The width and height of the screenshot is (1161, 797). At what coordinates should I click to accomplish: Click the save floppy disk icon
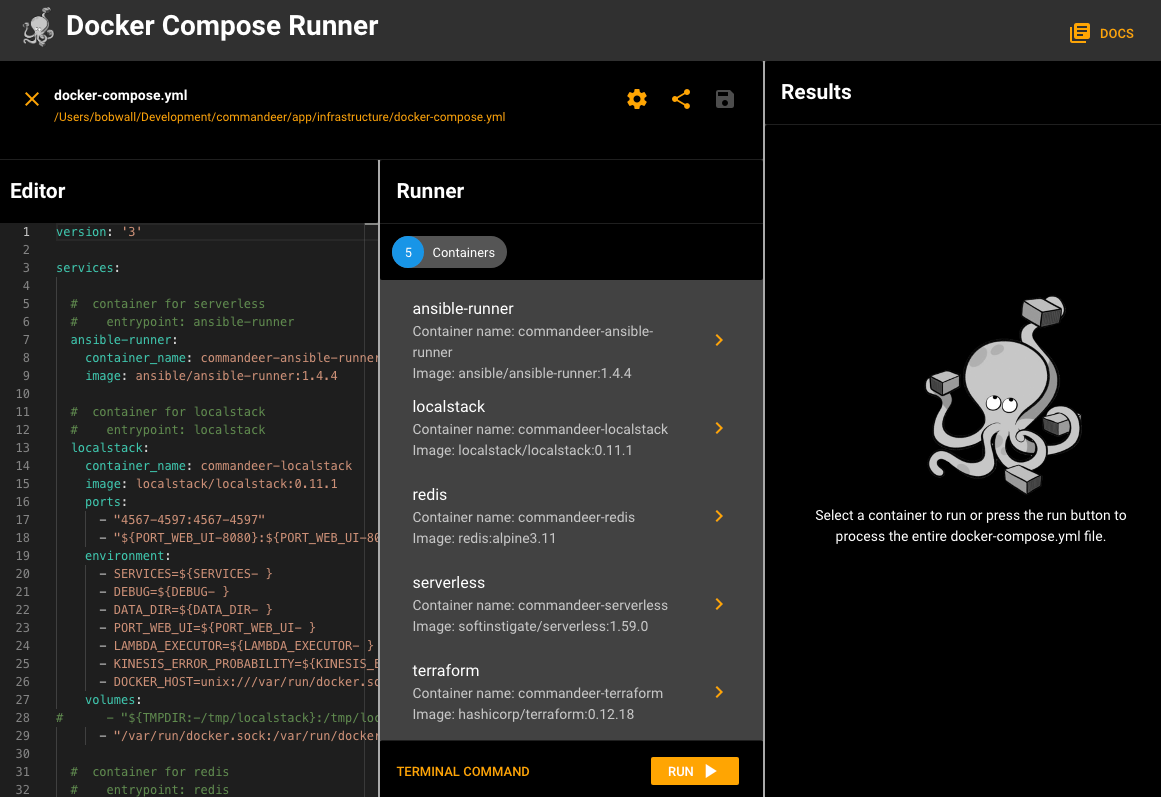[725, 99]
